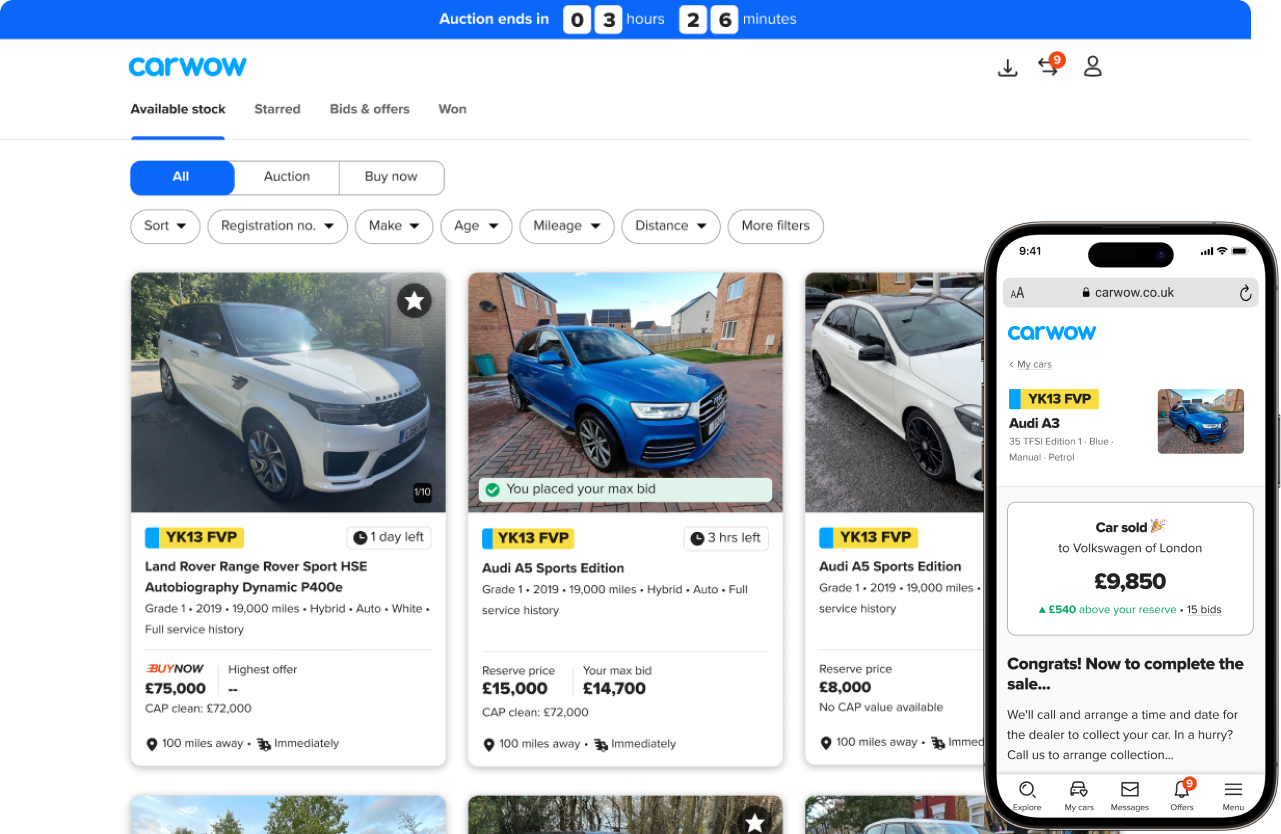This screenshot has height=834, width=1281.
Task: Click YK13 FVP plate on Land Rover card
Action: 194,537
